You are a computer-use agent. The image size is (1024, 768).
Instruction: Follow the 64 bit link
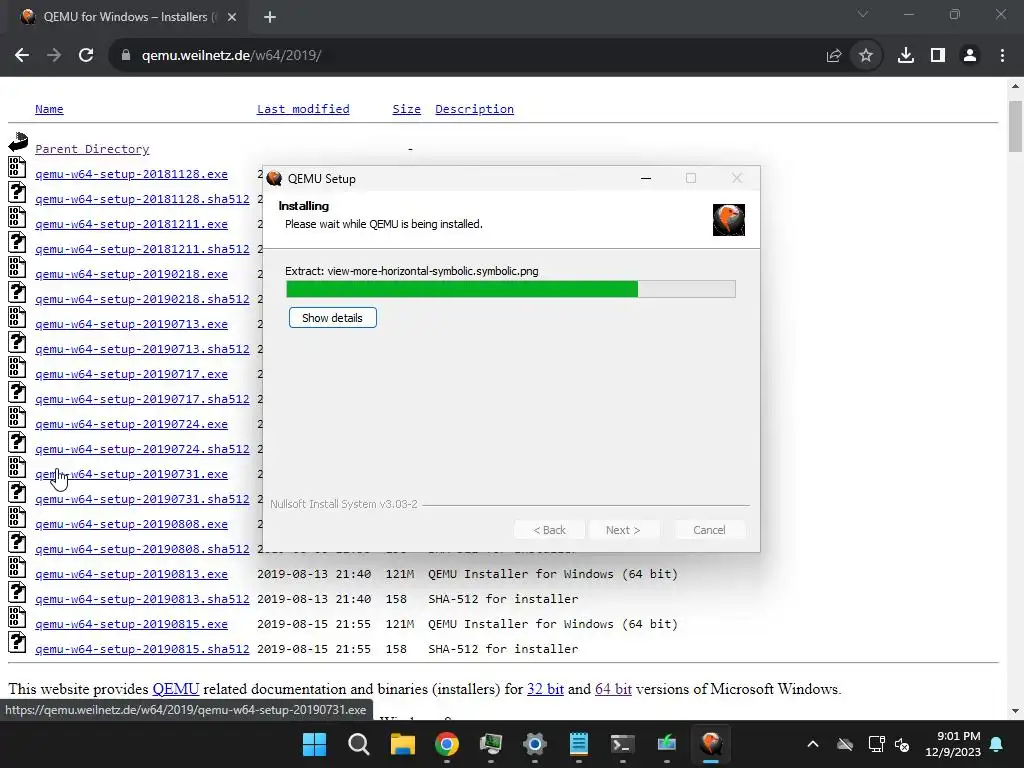click(x=613, y=689)
